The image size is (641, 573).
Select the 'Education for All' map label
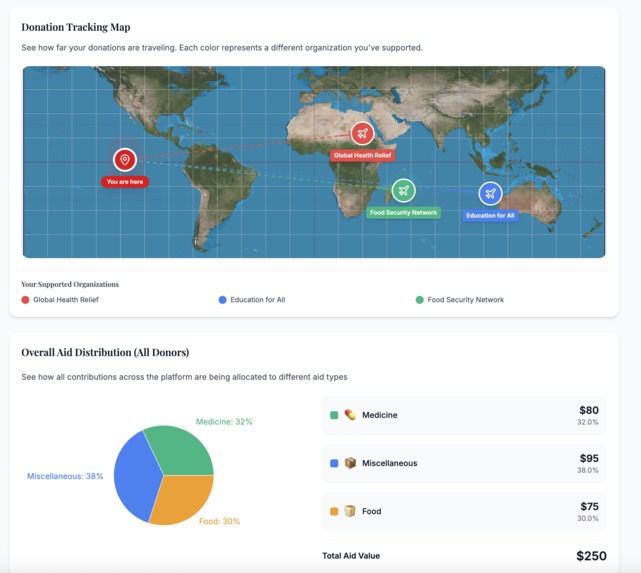(490, 216)
